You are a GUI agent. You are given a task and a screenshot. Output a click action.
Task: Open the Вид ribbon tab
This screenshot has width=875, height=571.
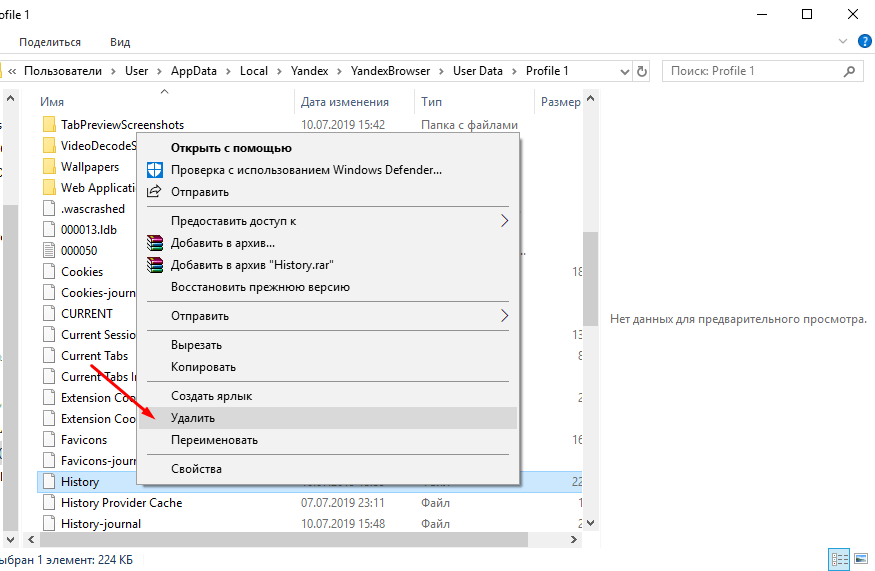pos(120,42)
